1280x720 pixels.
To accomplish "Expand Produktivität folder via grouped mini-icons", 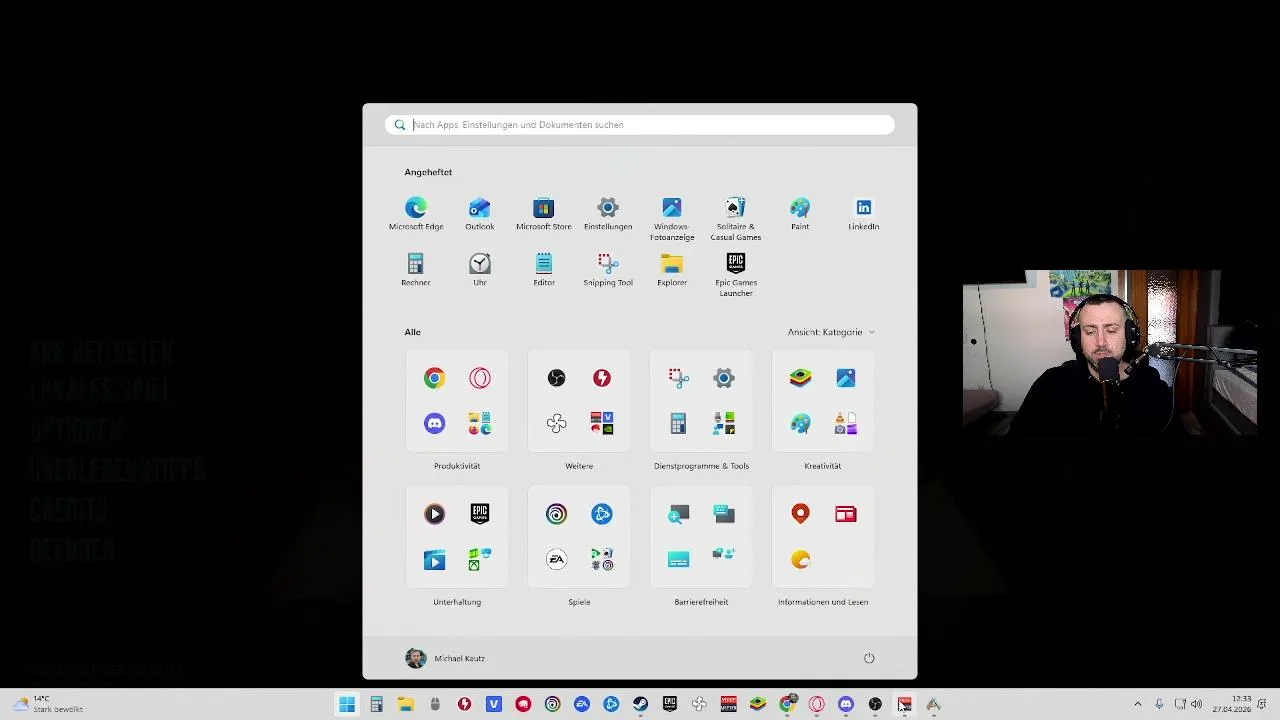I will pos(480,424).
